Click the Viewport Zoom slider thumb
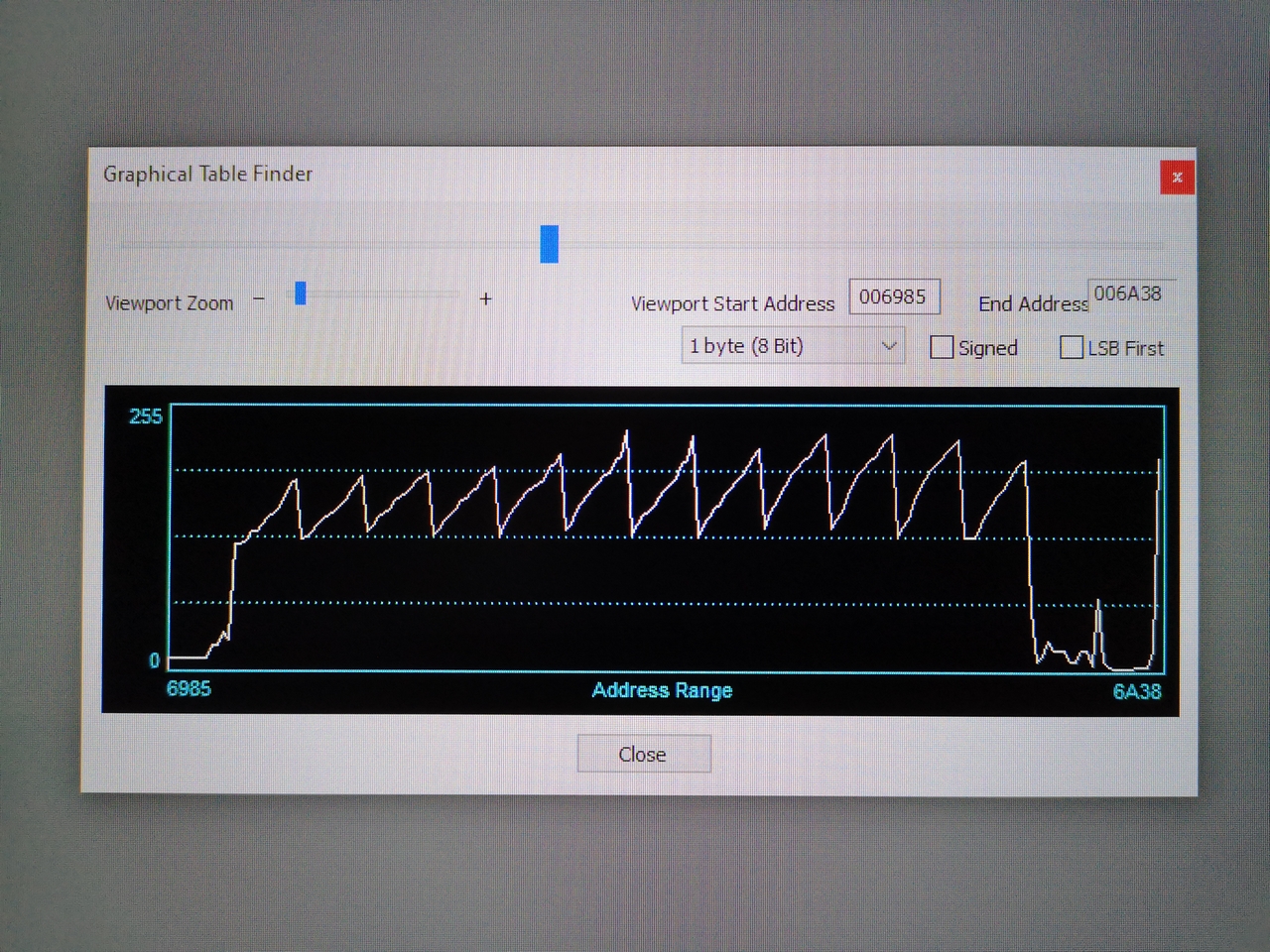Image resolution: width=1270 pixels, height=952 pixels. [301, 294]
